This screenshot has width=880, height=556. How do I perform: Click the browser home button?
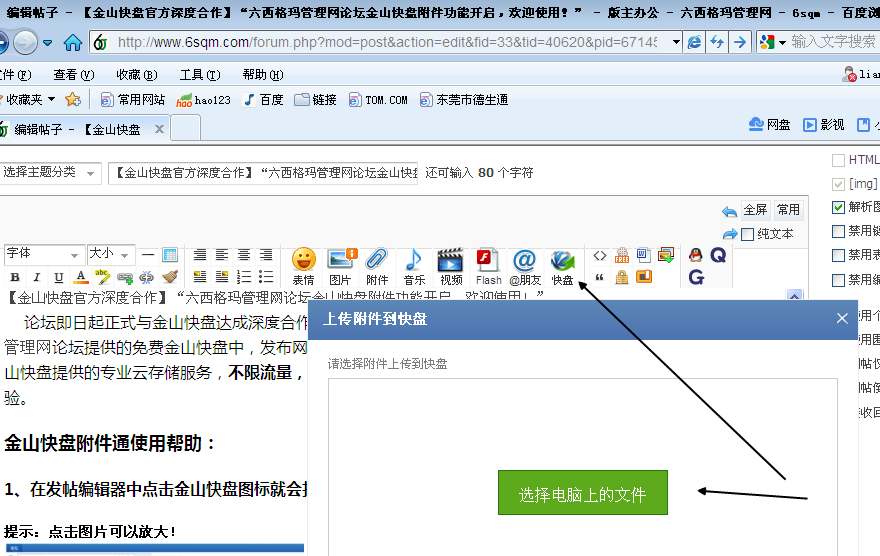pyautogui.click(x=72, y=42)
